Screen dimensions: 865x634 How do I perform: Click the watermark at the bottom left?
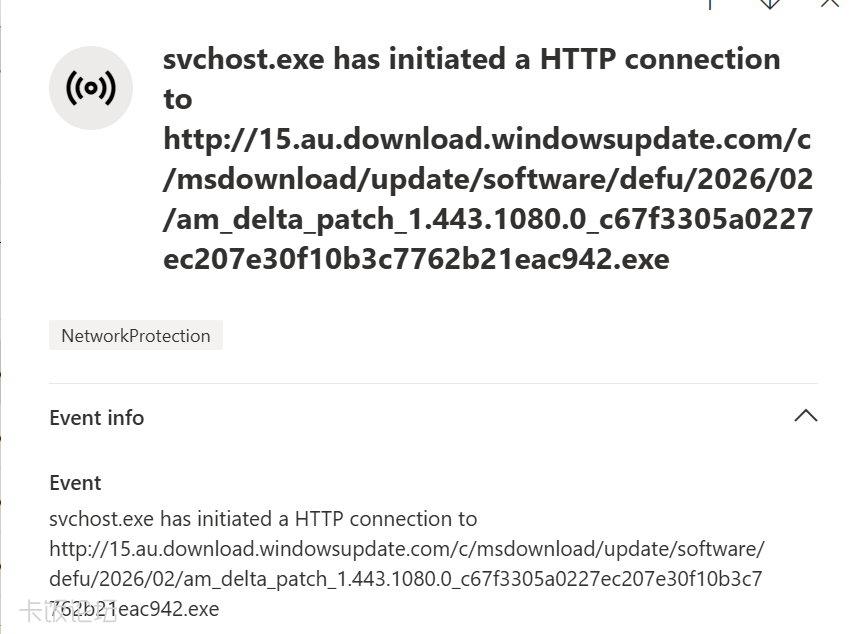coord(67,610)
